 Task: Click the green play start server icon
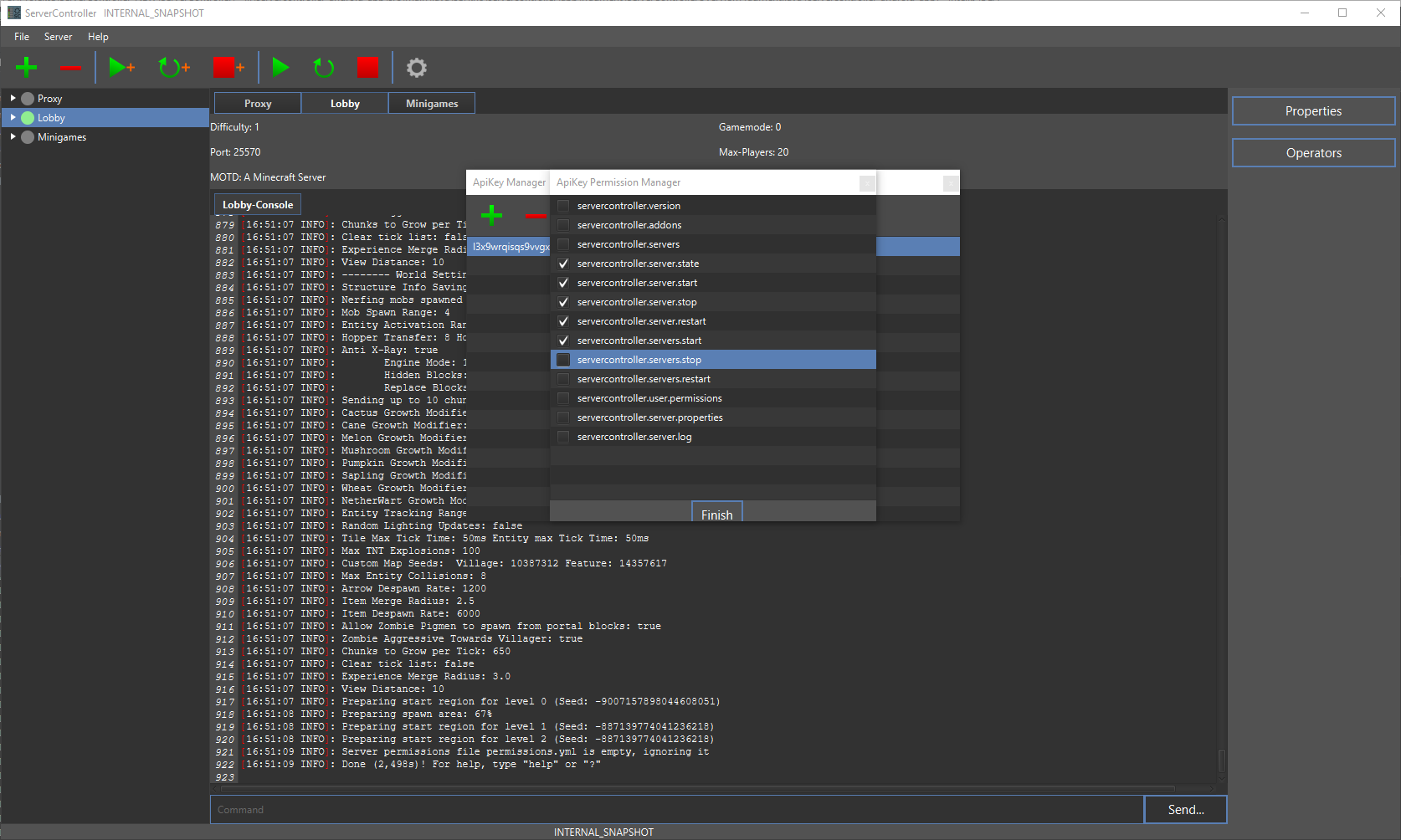(280, 67)
